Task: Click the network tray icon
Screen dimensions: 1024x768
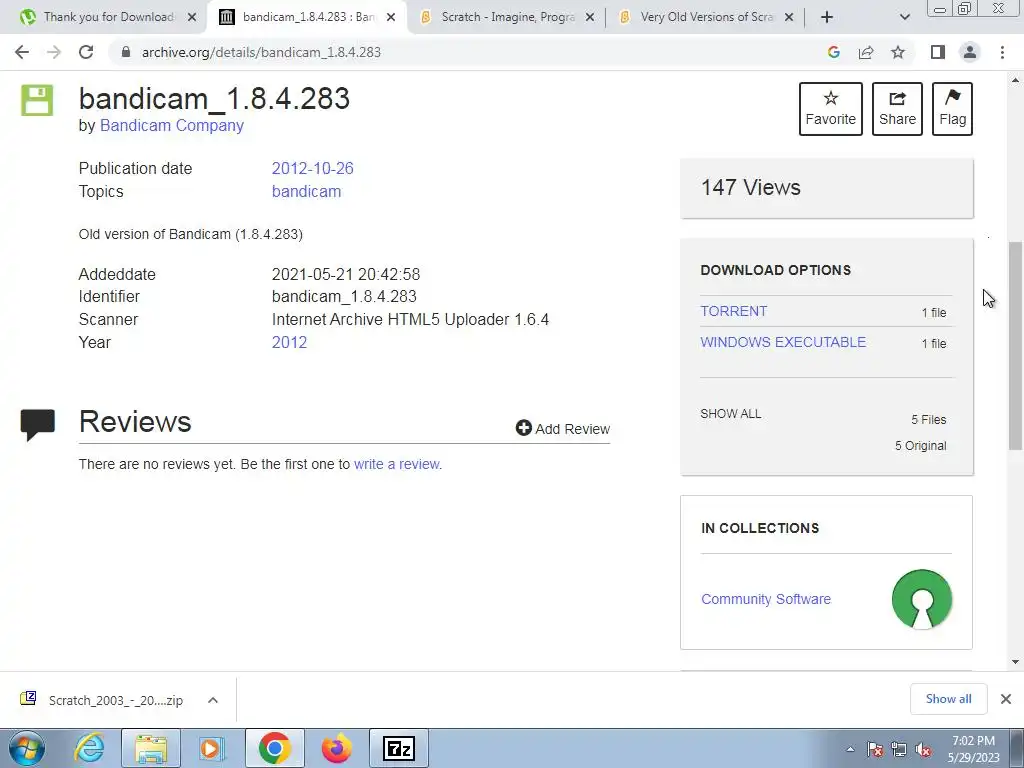Action: (x=899, y=749)
